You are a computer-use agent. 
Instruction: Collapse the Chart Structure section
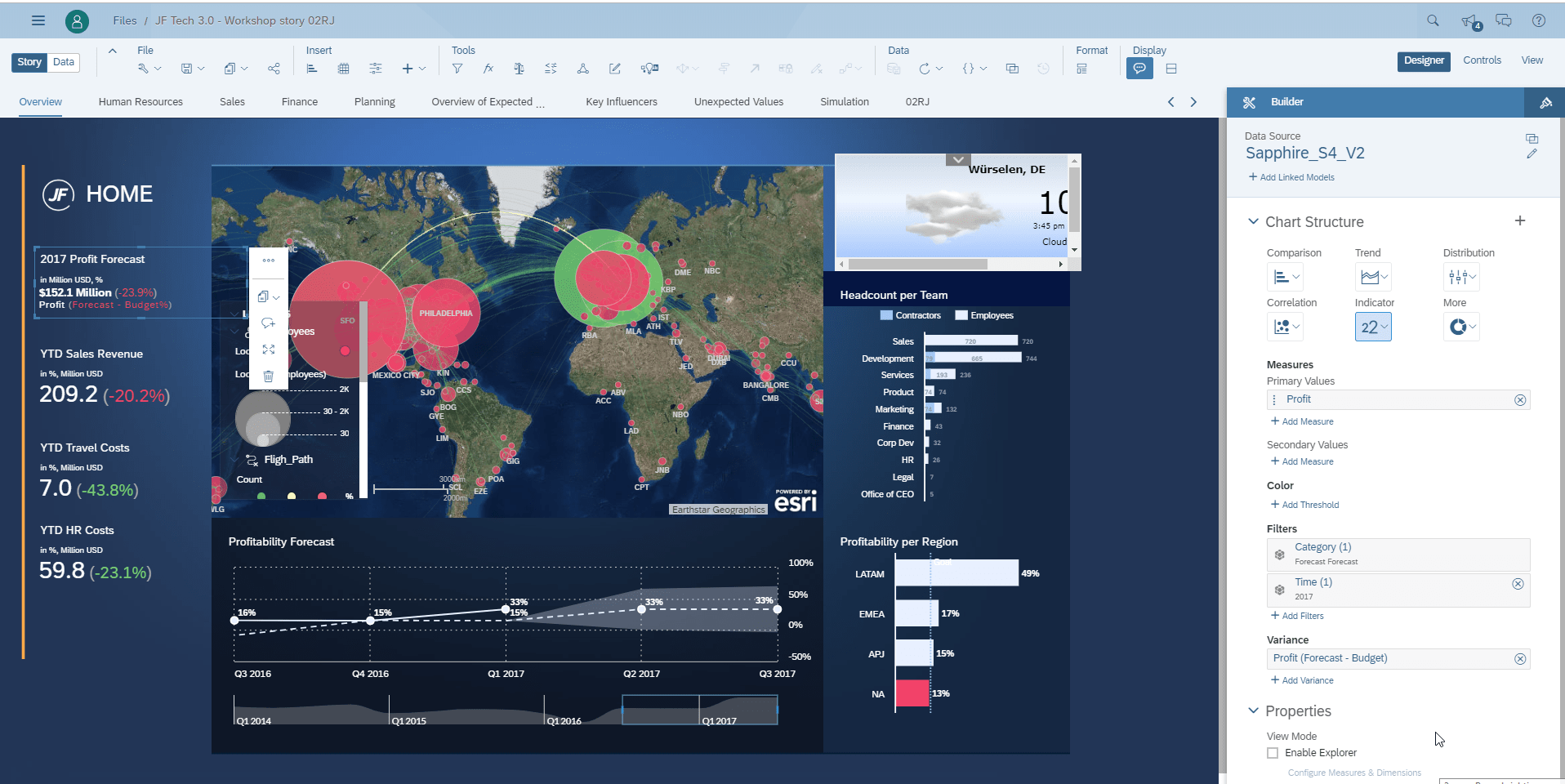[1253, 222]
